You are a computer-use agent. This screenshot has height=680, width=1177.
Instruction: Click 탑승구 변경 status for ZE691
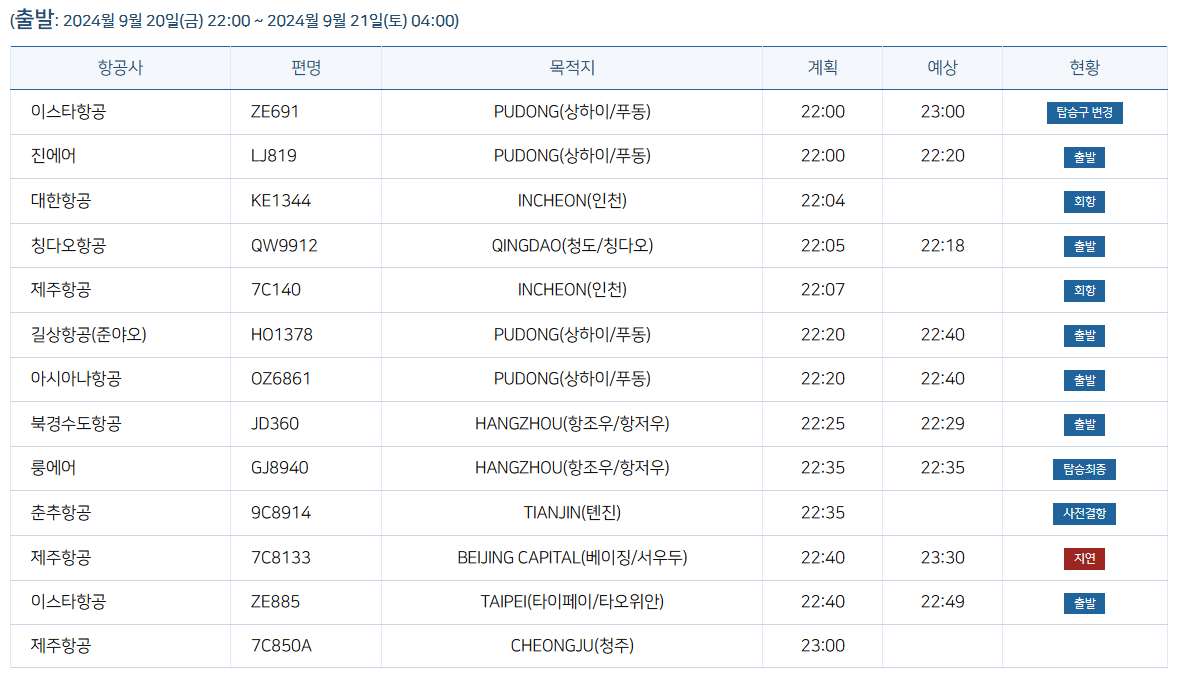pos(1085,113)
